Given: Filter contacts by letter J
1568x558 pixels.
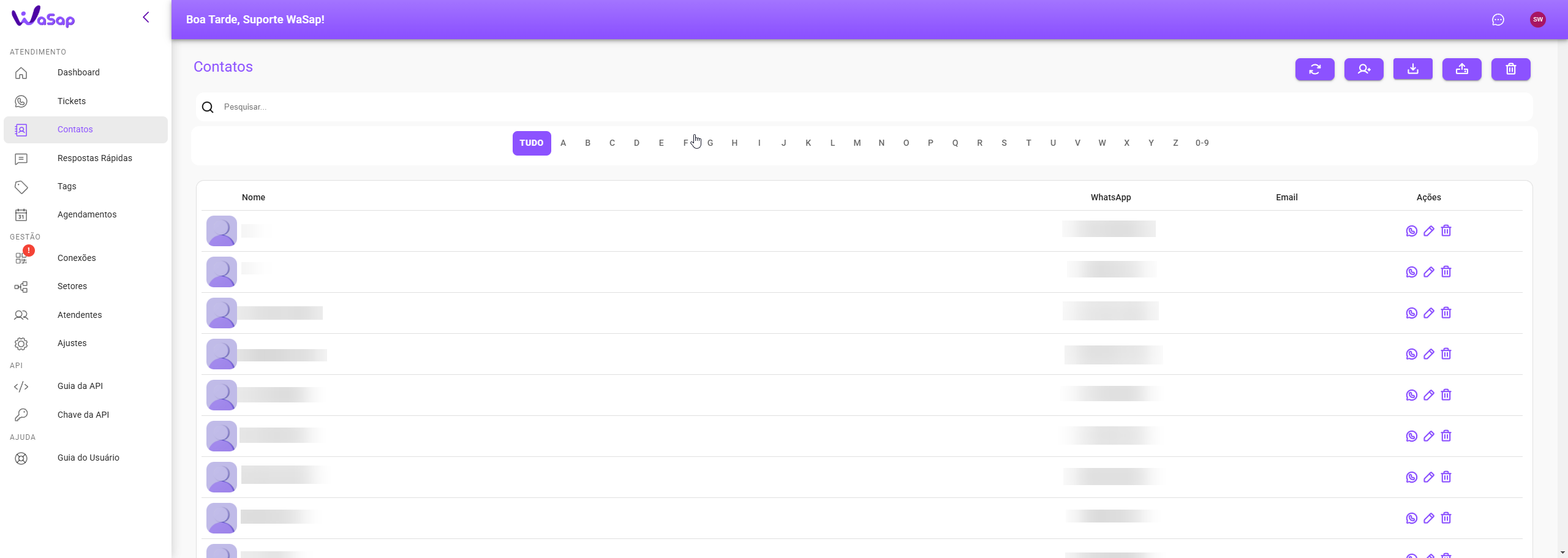Looking at the screenshot, I should tap(783, 143).
